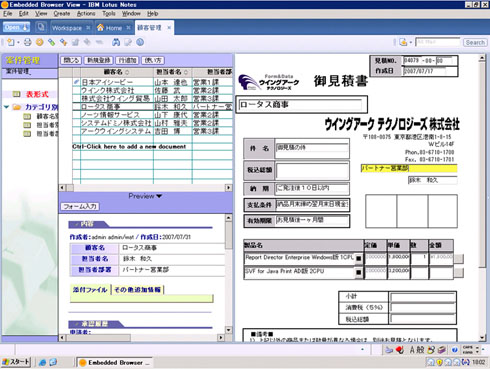Click the フォーム入力 button
490x369 pixels.
click(80, 207)
